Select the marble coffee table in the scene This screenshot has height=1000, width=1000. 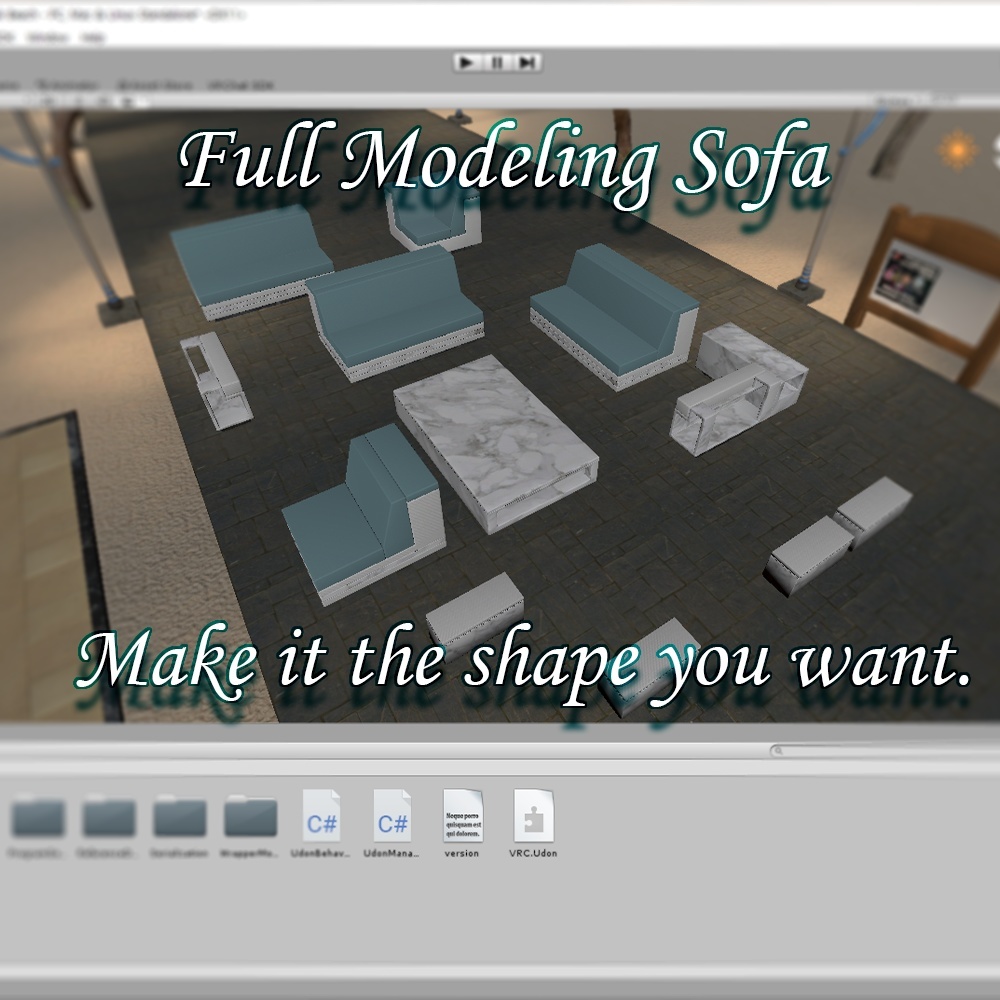[496, 443]
